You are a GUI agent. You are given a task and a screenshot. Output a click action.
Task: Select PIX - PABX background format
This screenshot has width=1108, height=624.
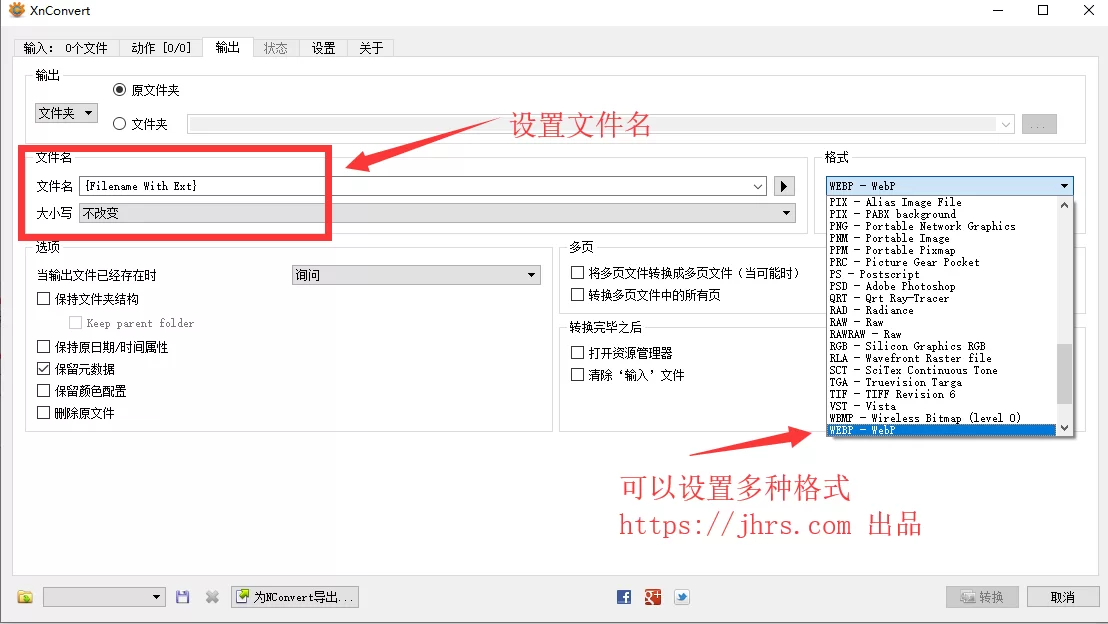tap(942, 214)
